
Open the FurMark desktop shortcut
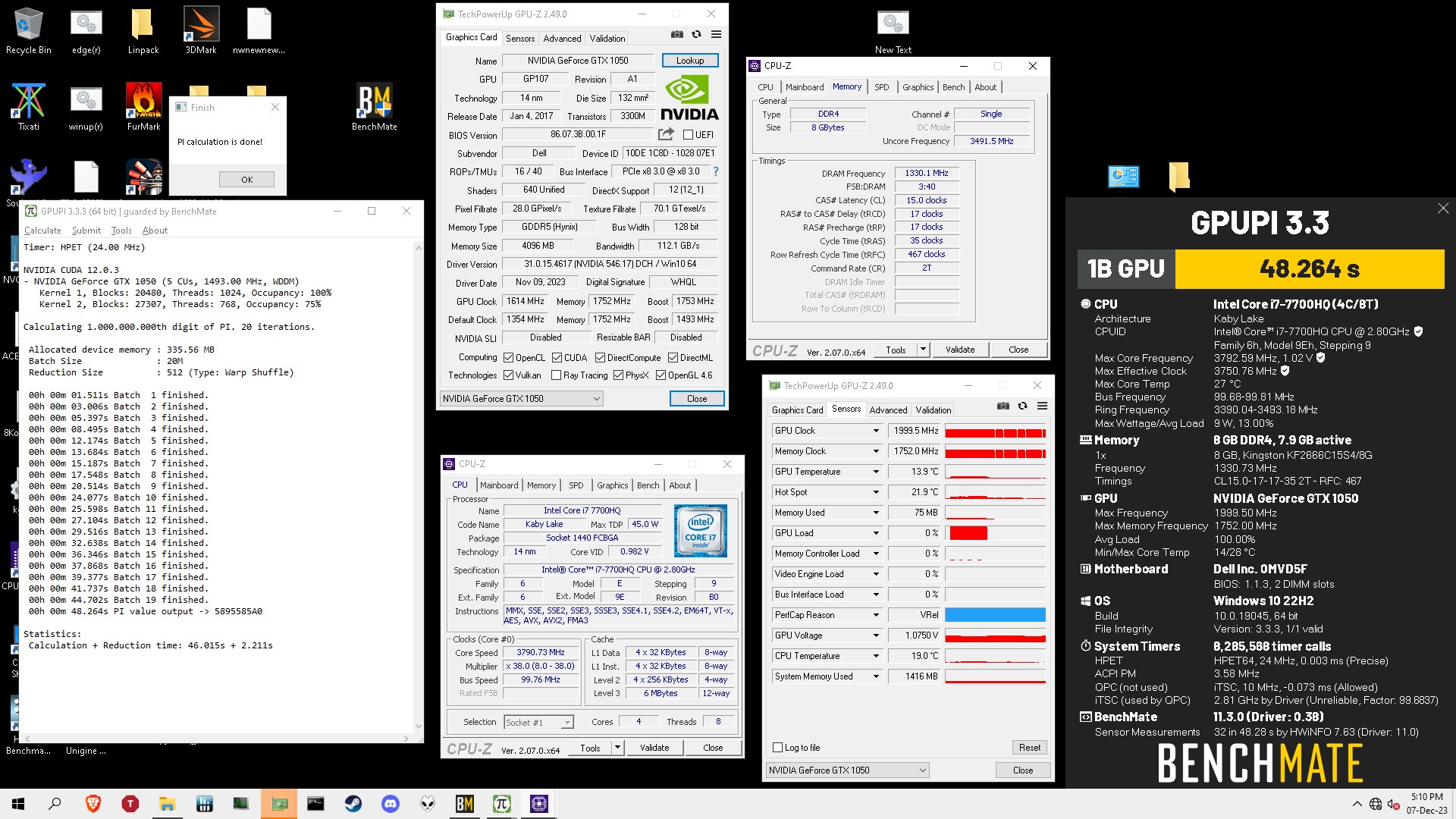[143, 107]
